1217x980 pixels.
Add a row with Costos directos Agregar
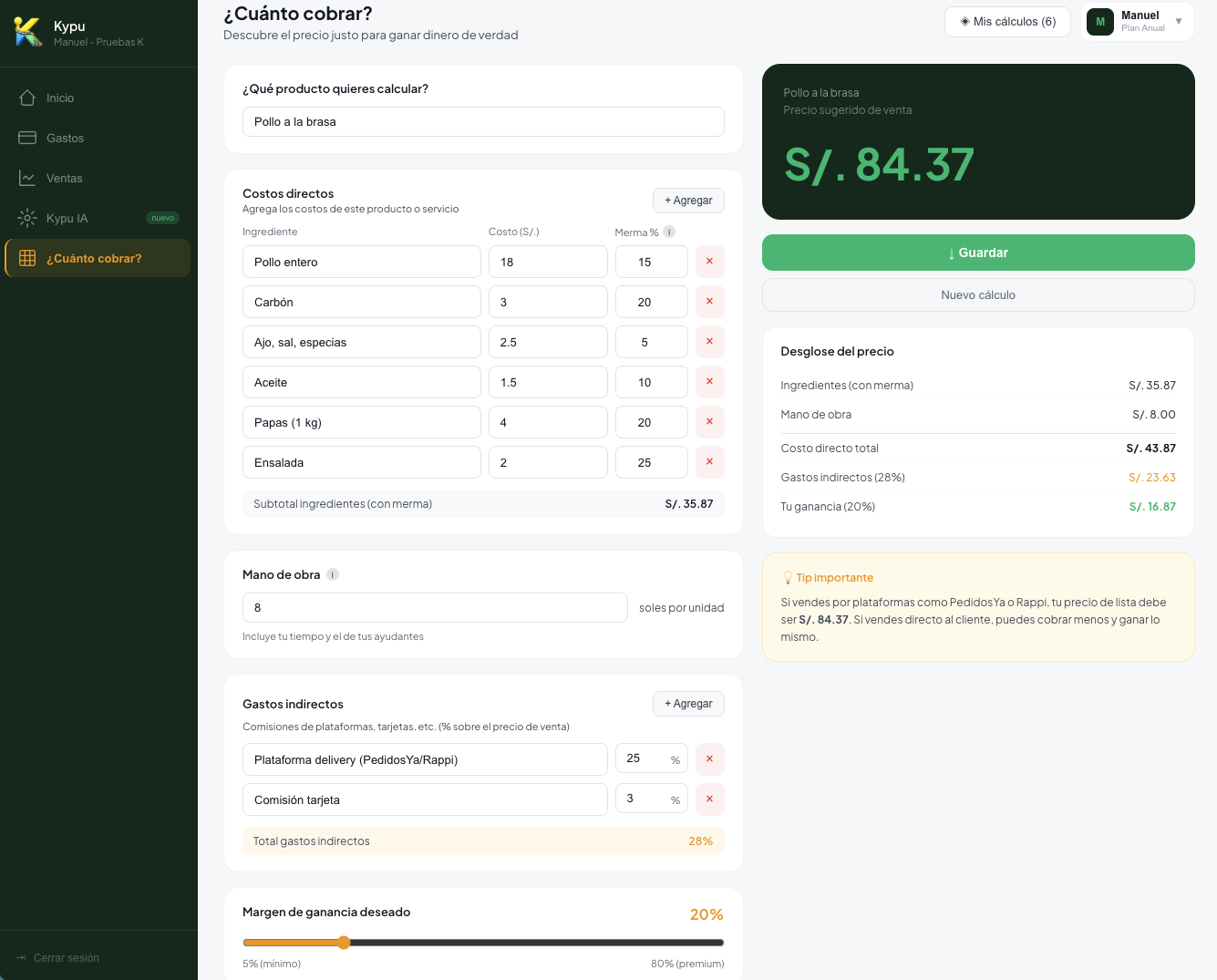point(688,201)
